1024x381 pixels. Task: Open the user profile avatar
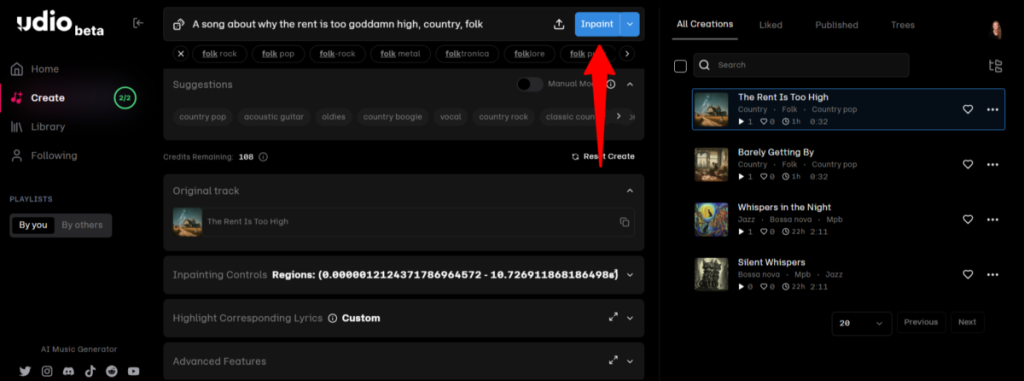pos(996,29)
